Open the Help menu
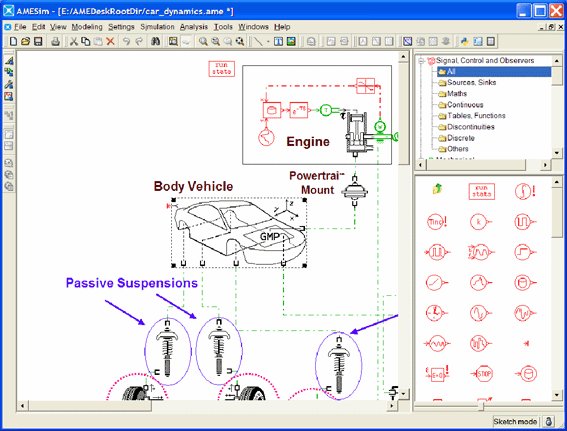 click(x=282, y=27)
